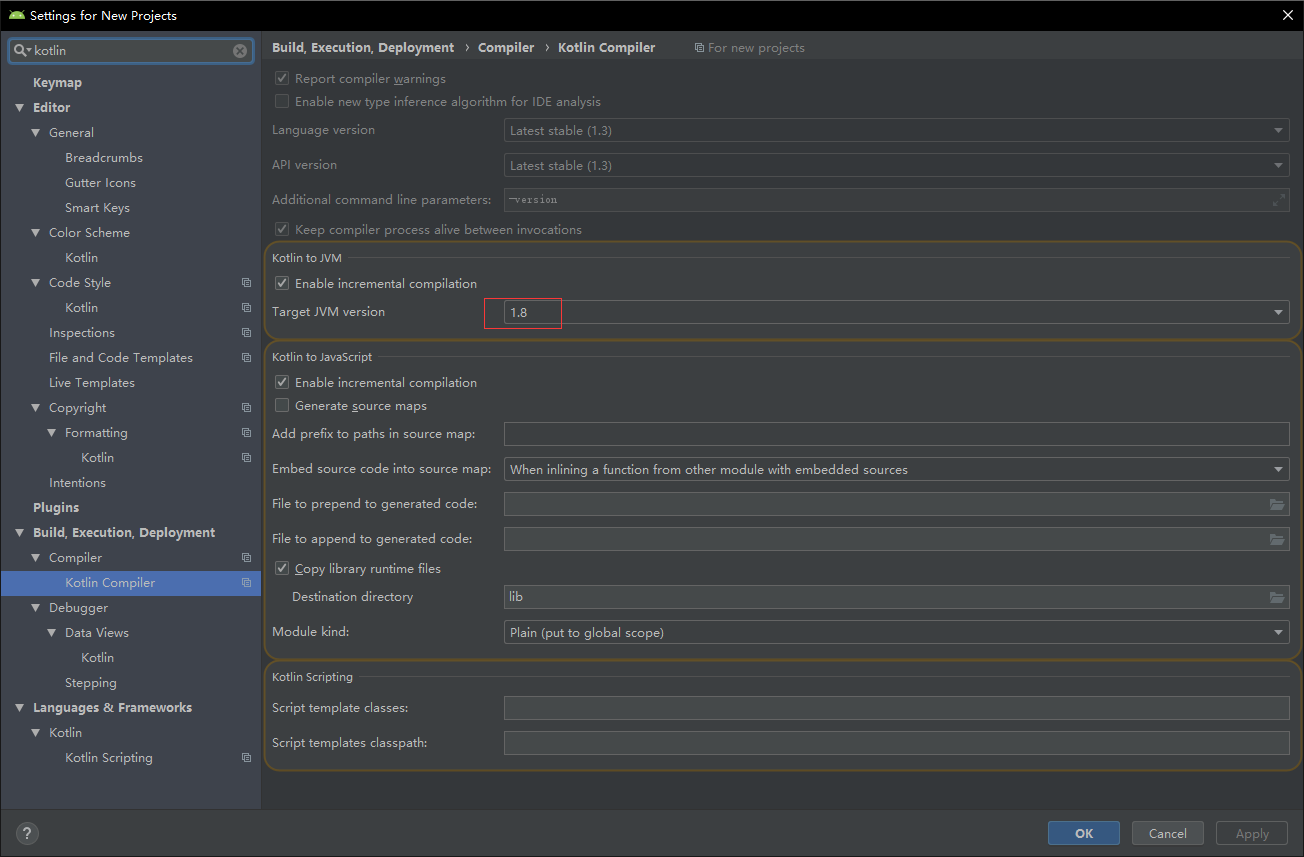The image size is (1304, 857).
Task: Select Keymap in settings tree
Action: (57, 83)
